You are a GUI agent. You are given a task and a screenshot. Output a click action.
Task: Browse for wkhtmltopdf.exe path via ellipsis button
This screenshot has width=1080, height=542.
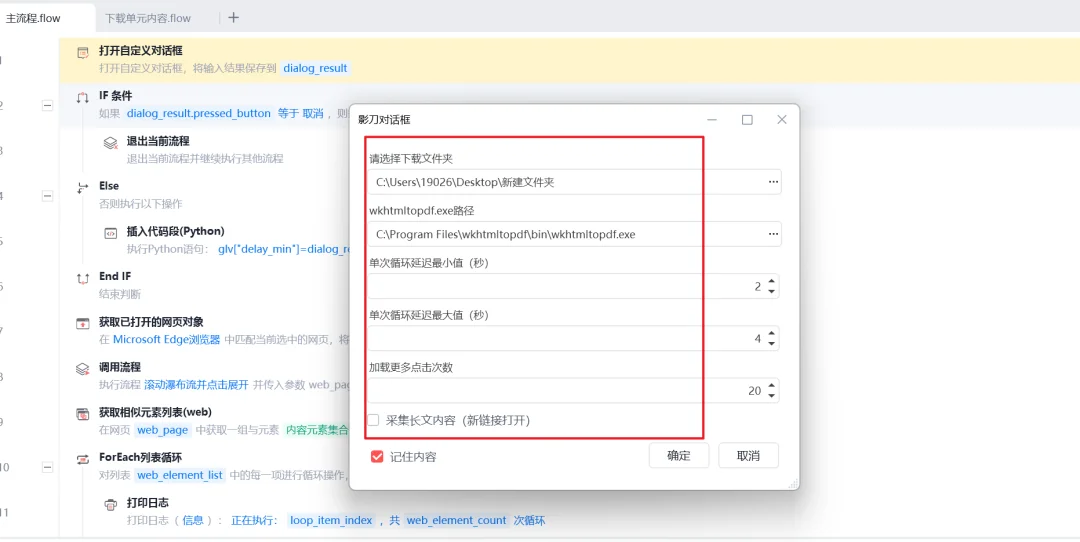pyautogui.click(x=773, y=234)
